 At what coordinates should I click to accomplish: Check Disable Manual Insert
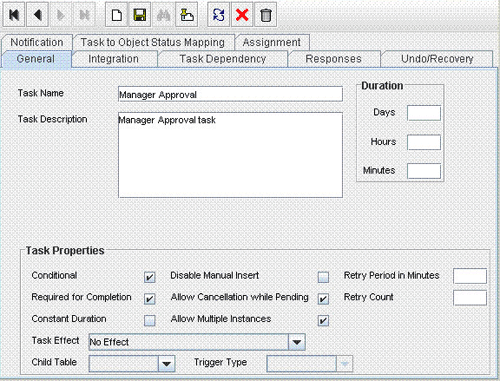323,277
